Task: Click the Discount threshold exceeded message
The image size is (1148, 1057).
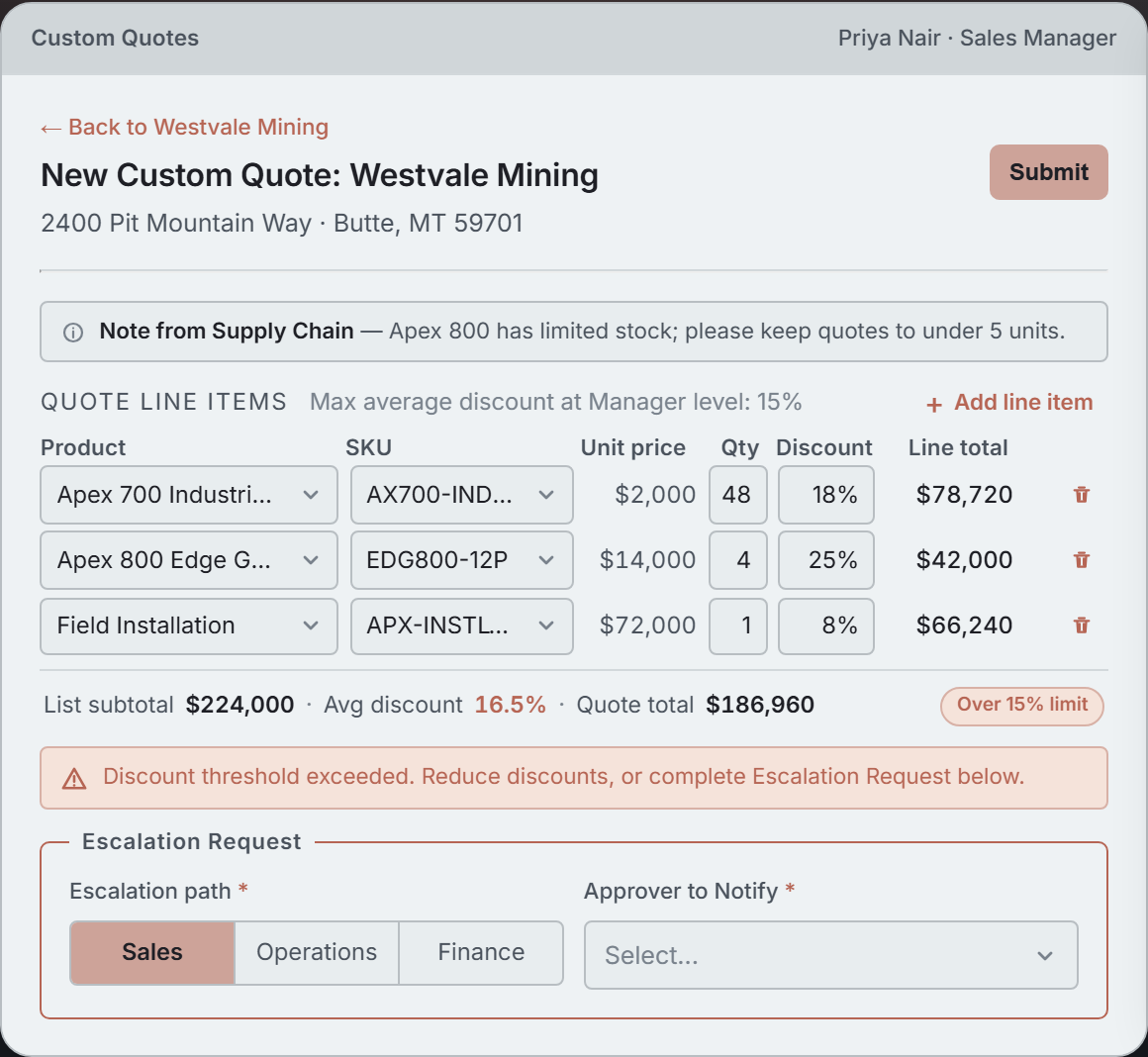Action: [564, 776]
